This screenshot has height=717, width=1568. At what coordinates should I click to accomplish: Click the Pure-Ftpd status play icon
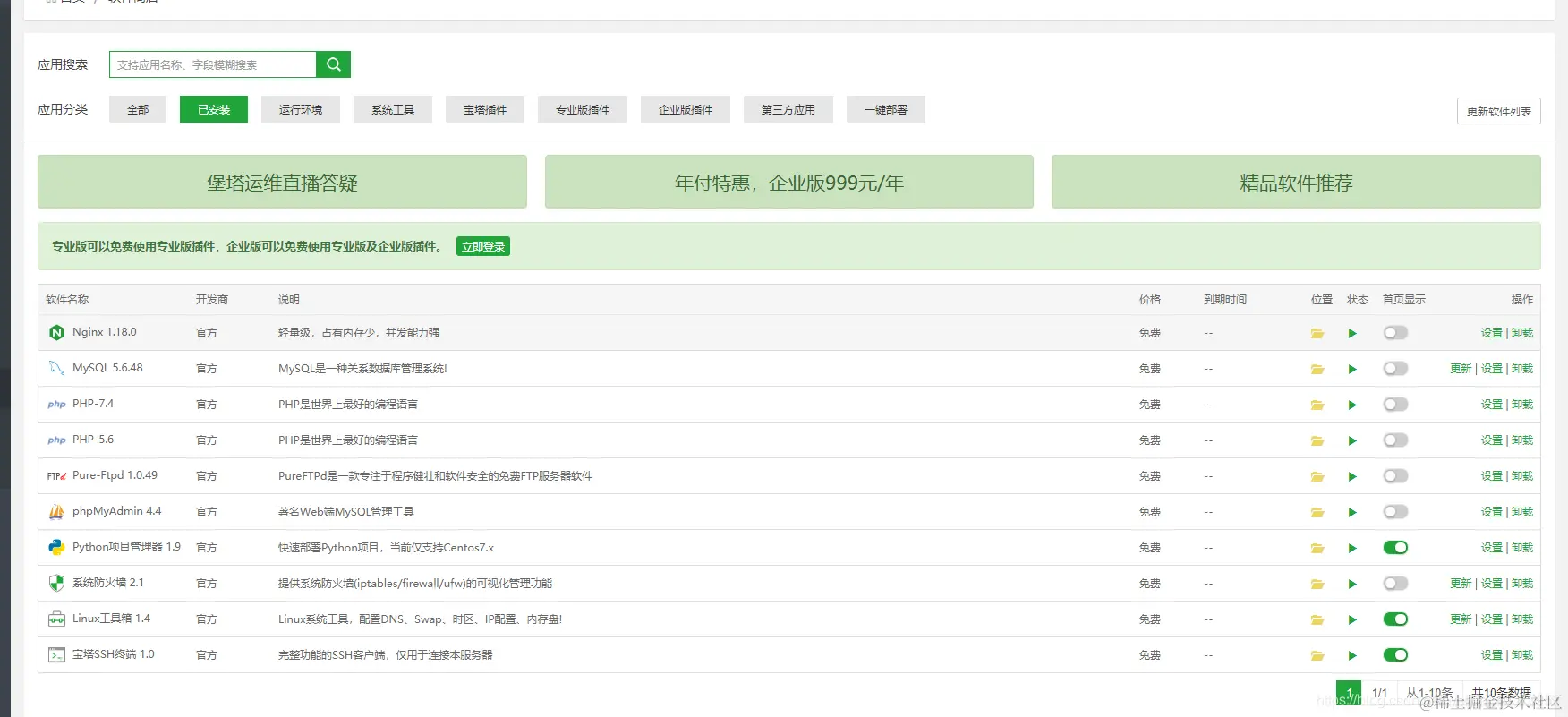1352,476
